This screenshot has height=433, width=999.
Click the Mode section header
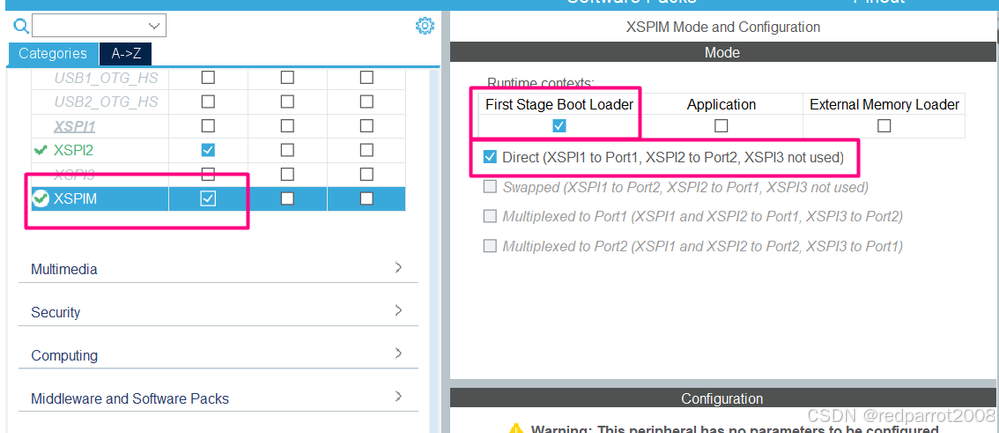click(722, 52)
